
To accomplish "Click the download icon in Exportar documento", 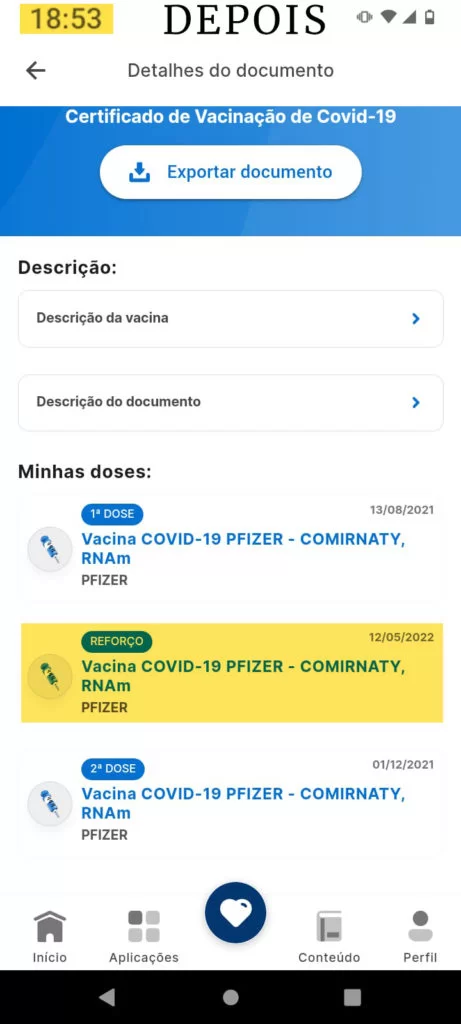I will coord(139,172).
